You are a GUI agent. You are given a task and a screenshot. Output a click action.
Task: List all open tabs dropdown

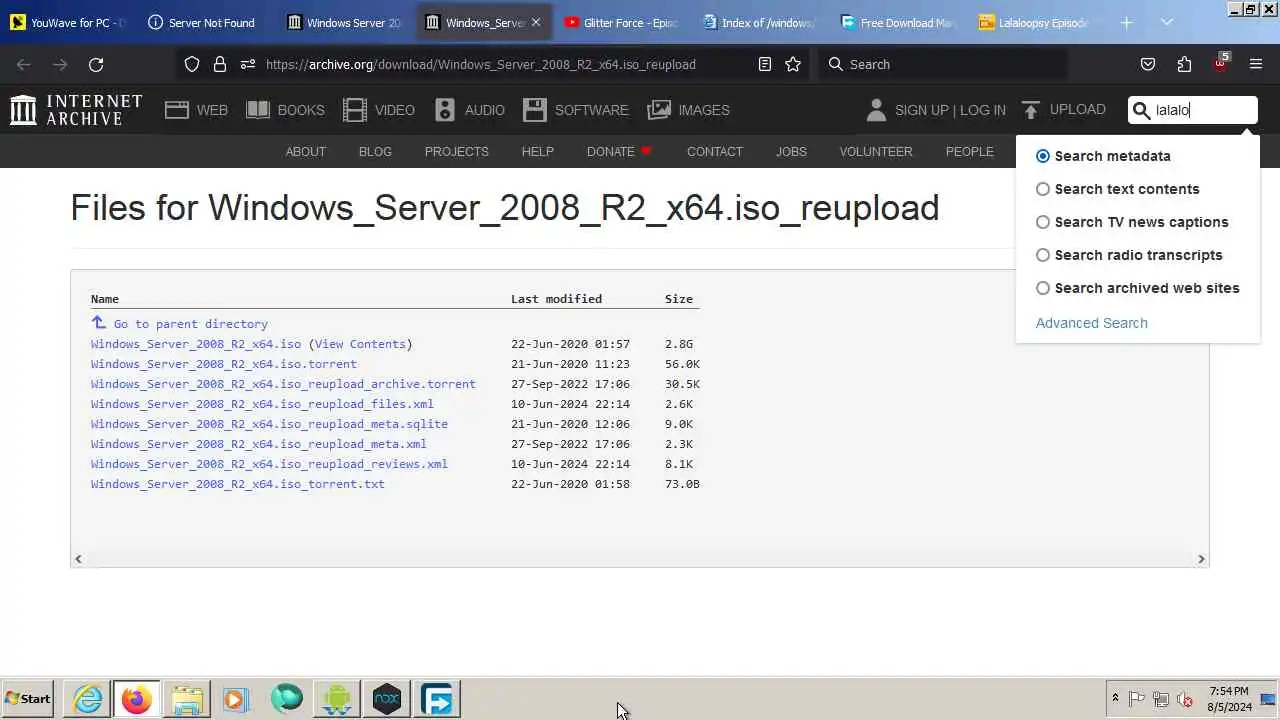point(1167,22)
